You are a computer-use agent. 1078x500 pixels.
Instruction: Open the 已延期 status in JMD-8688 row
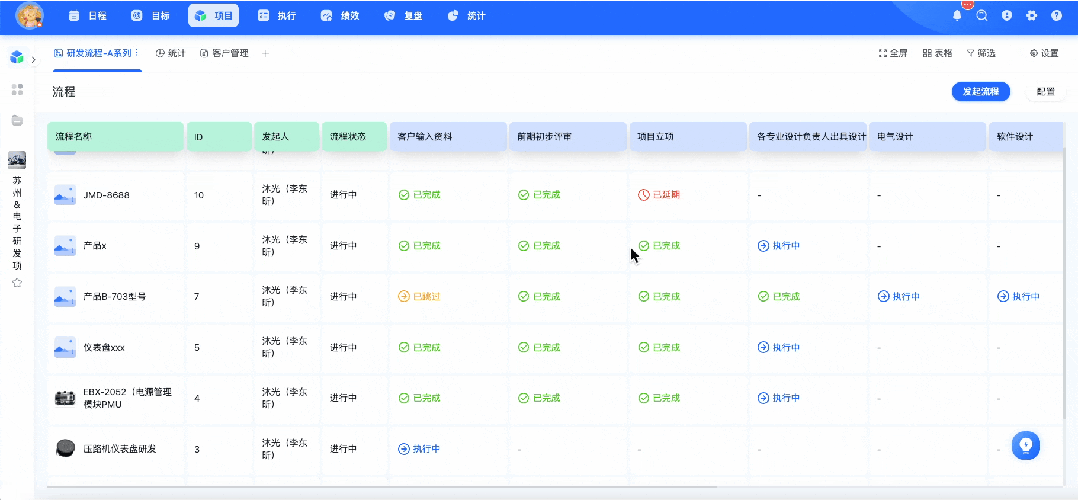tap(659, 195)
